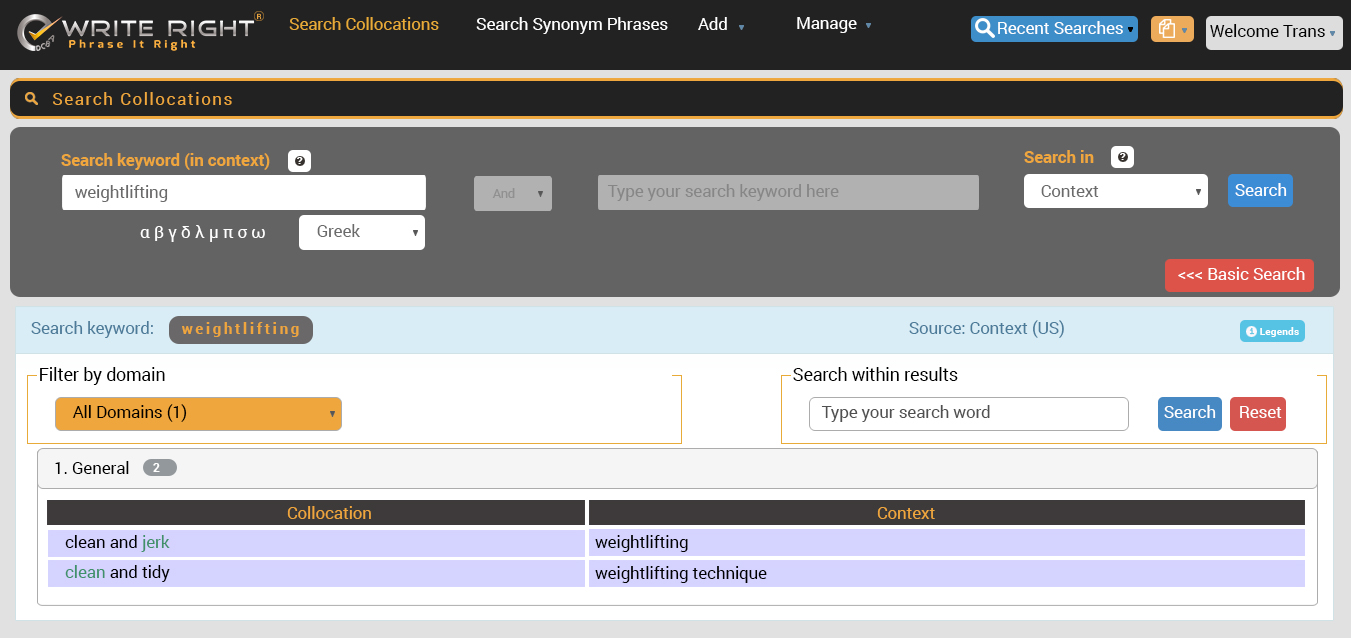
Task: Click help icon beside Search keyword label
Action: point(299,161)
